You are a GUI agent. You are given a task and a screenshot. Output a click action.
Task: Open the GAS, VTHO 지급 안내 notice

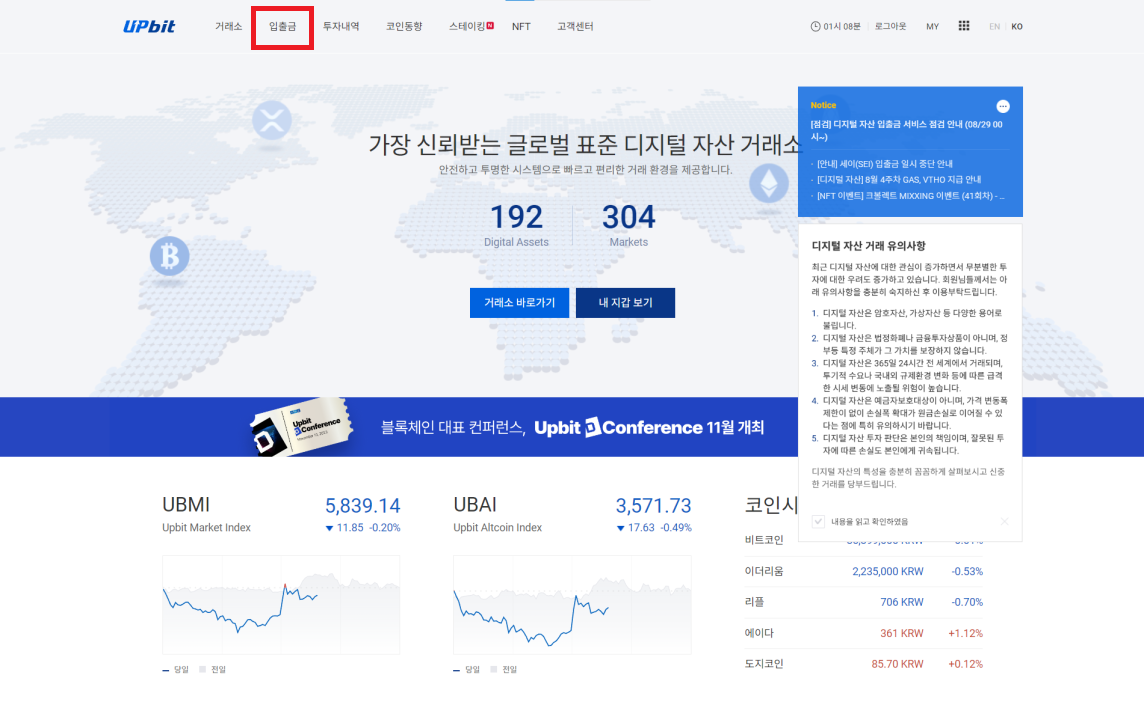(x=899, y=179)
